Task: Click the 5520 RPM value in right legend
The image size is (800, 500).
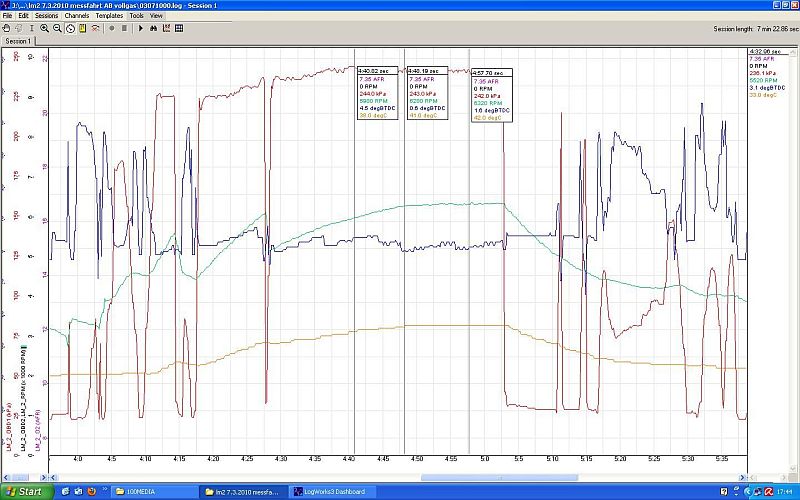Action: tap(763, 81)
